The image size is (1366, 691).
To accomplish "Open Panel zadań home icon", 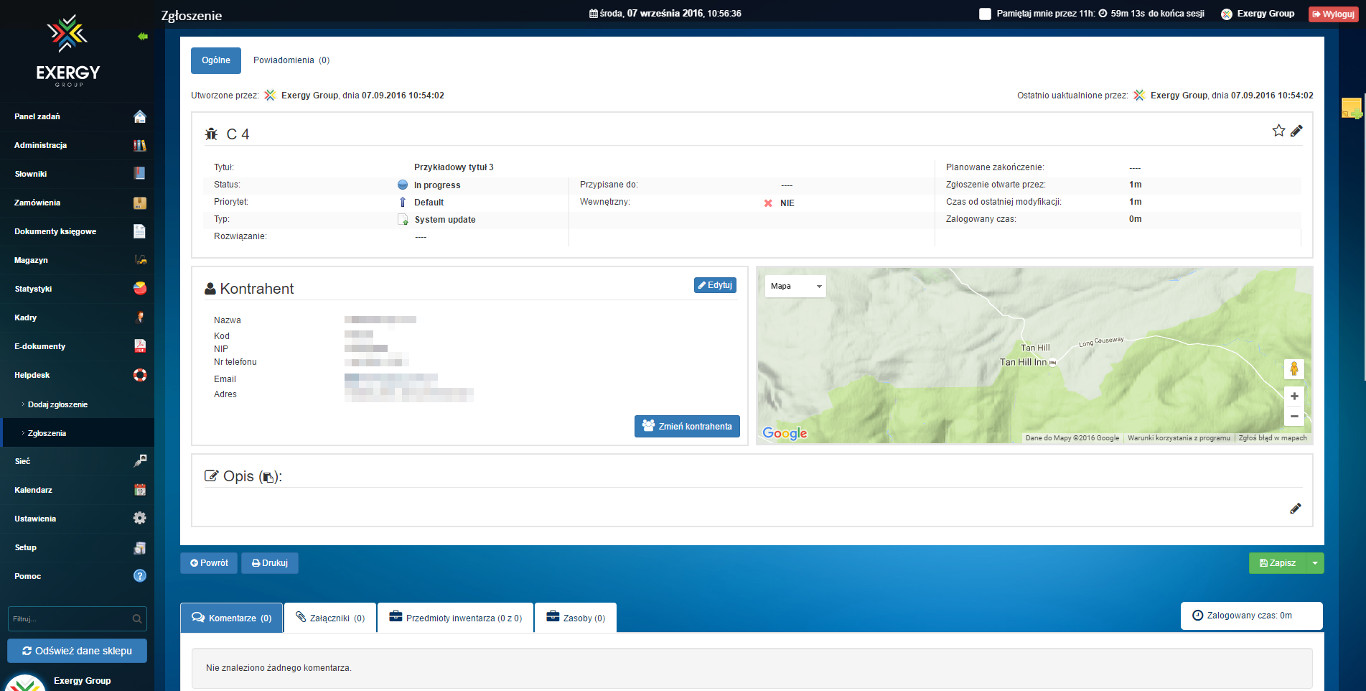I will [140, 117].
